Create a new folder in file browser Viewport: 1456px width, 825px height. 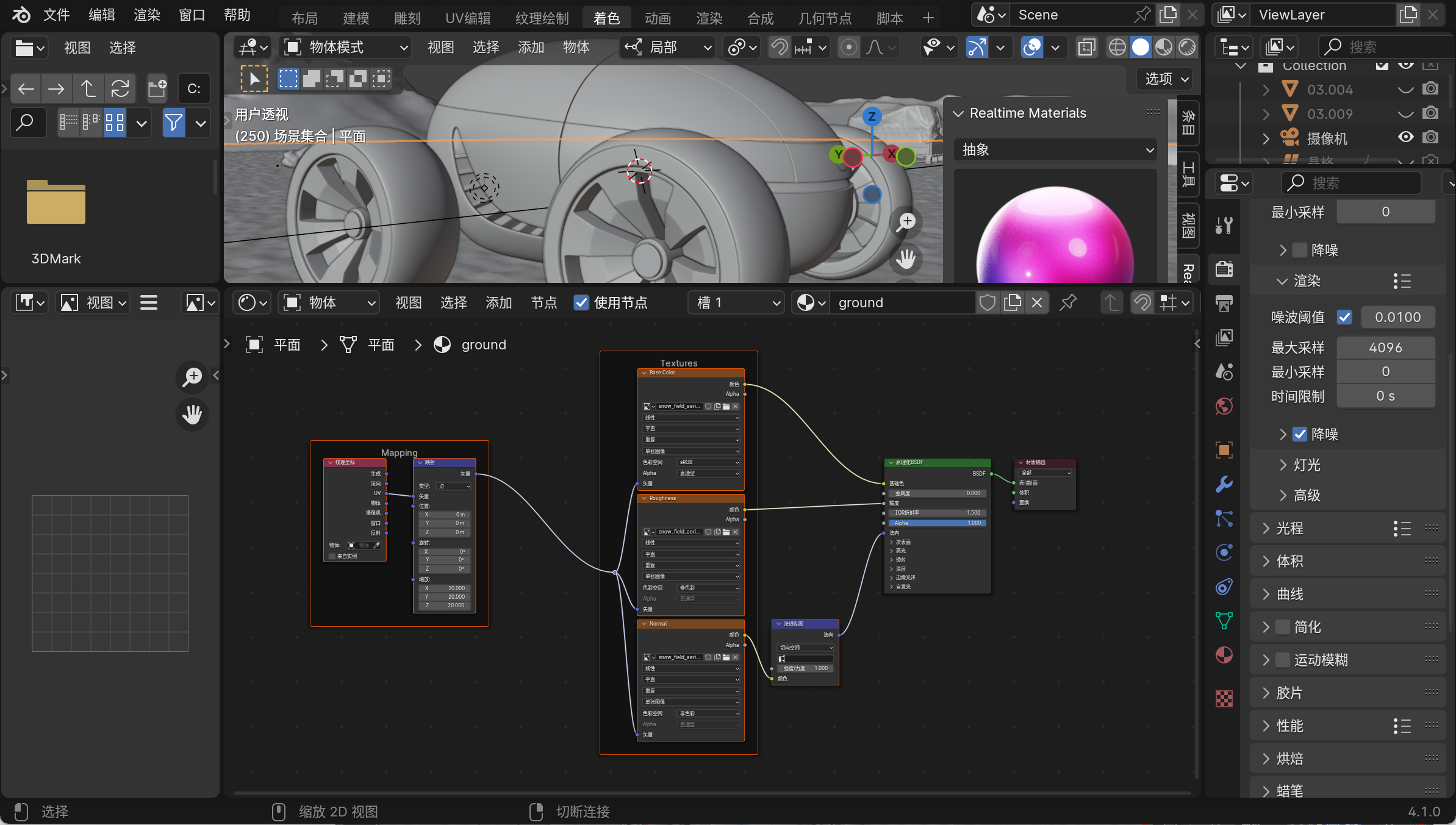point(157,89)
